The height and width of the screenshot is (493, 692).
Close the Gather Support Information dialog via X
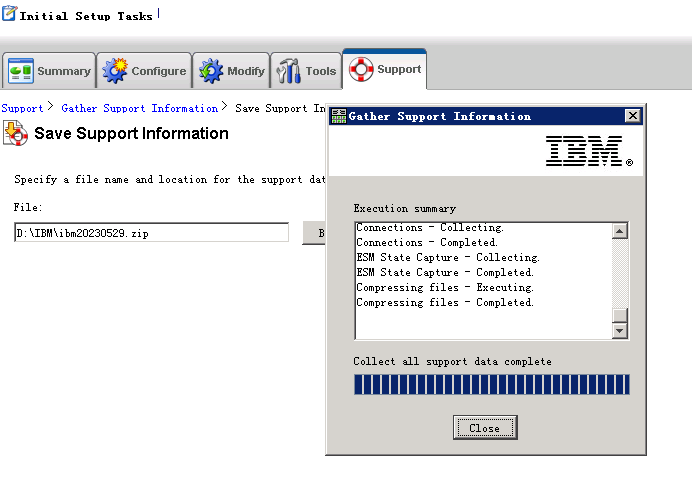coord(632,116)
